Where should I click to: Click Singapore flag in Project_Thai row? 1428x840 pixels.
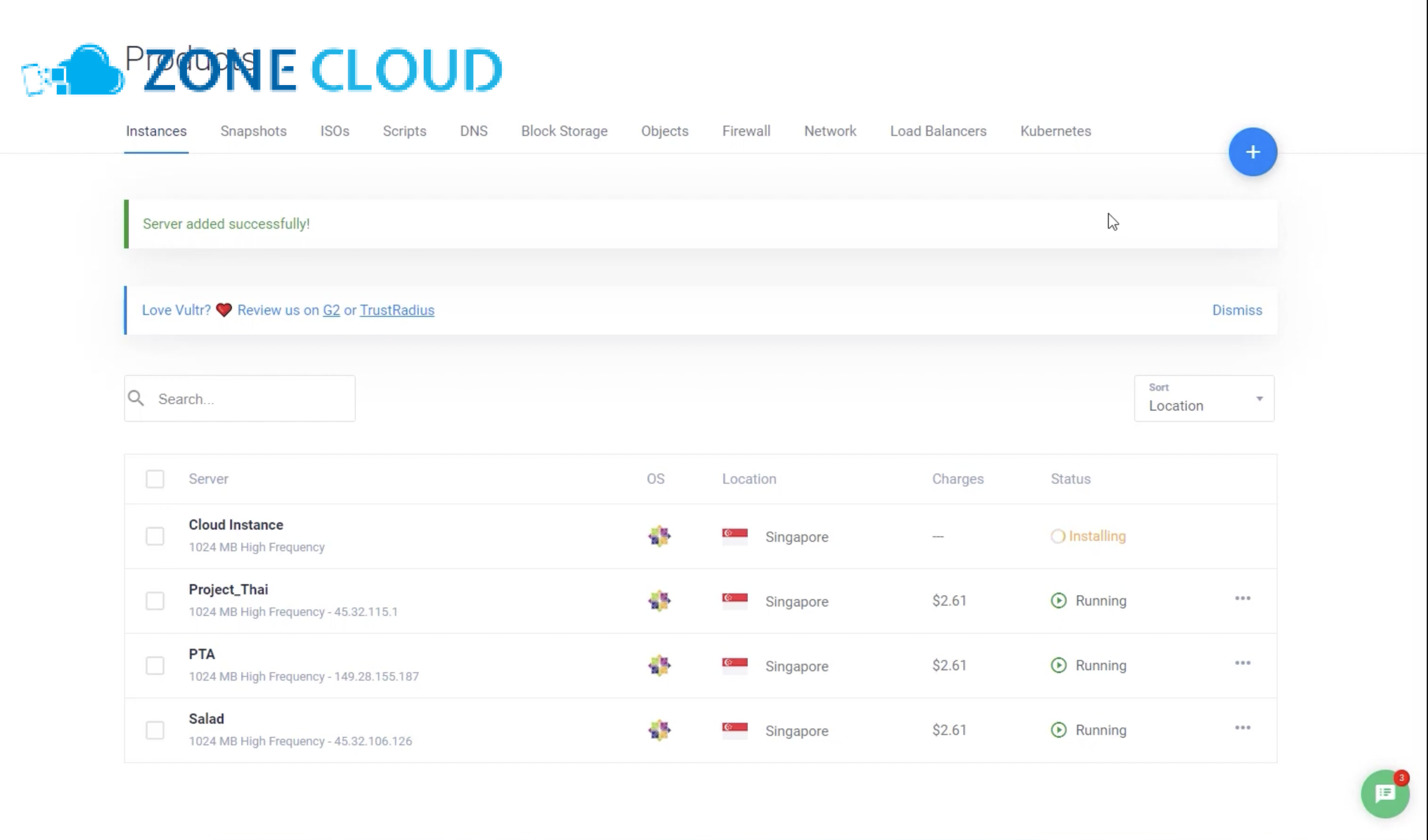(x=735, y=601)
